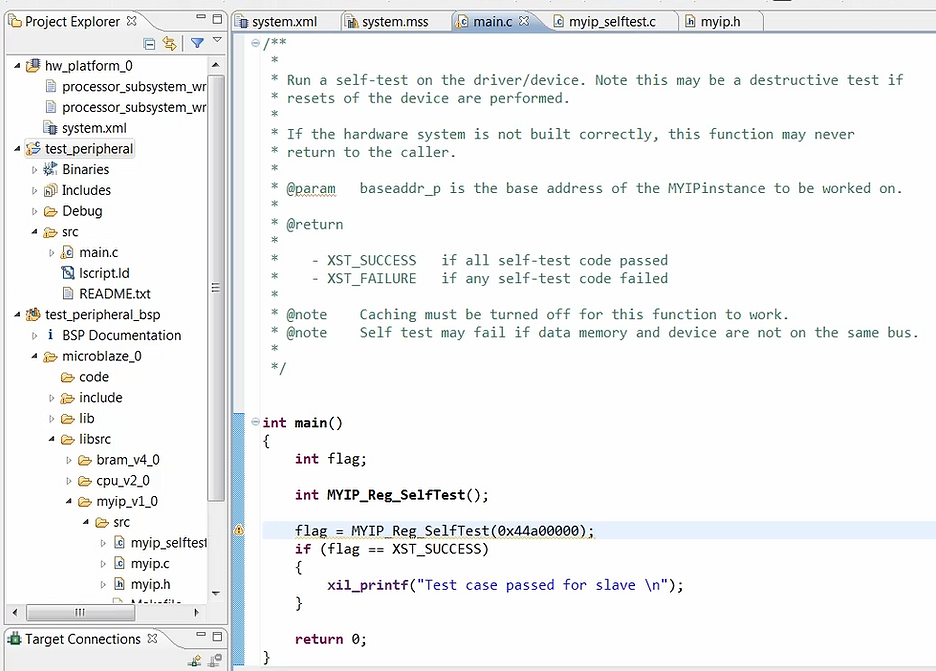Click the warning marker beside flag assignment
This screenshot has height=671, width=936.
[x=239, y=531]
